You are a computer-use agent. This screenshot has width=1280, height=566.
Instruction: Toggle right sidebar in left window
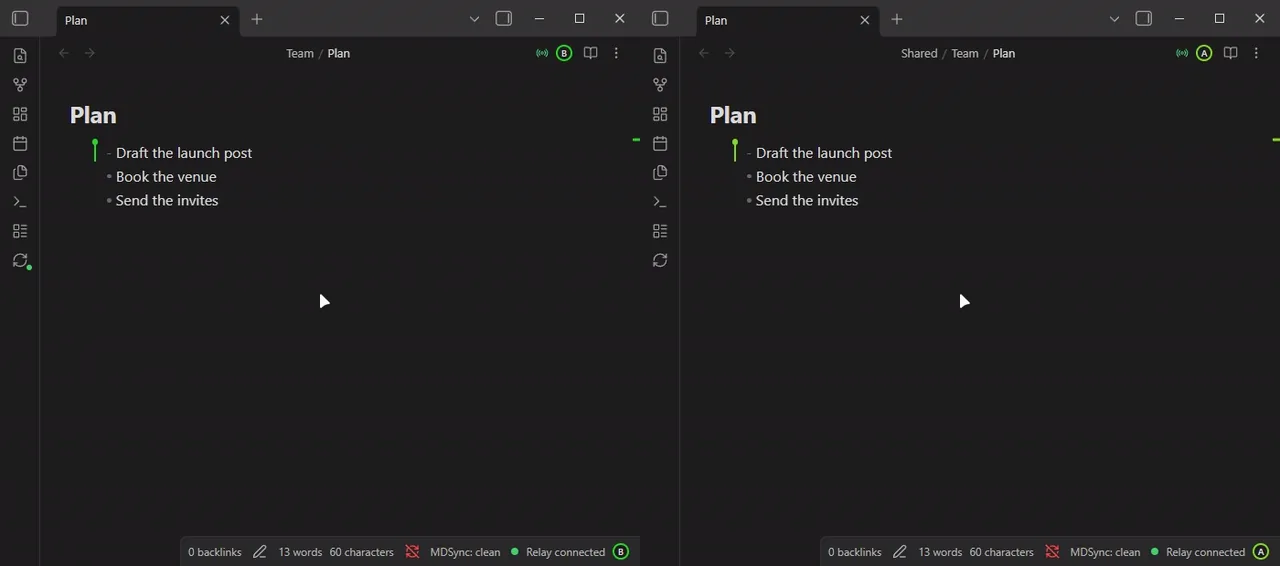(504, 19)
